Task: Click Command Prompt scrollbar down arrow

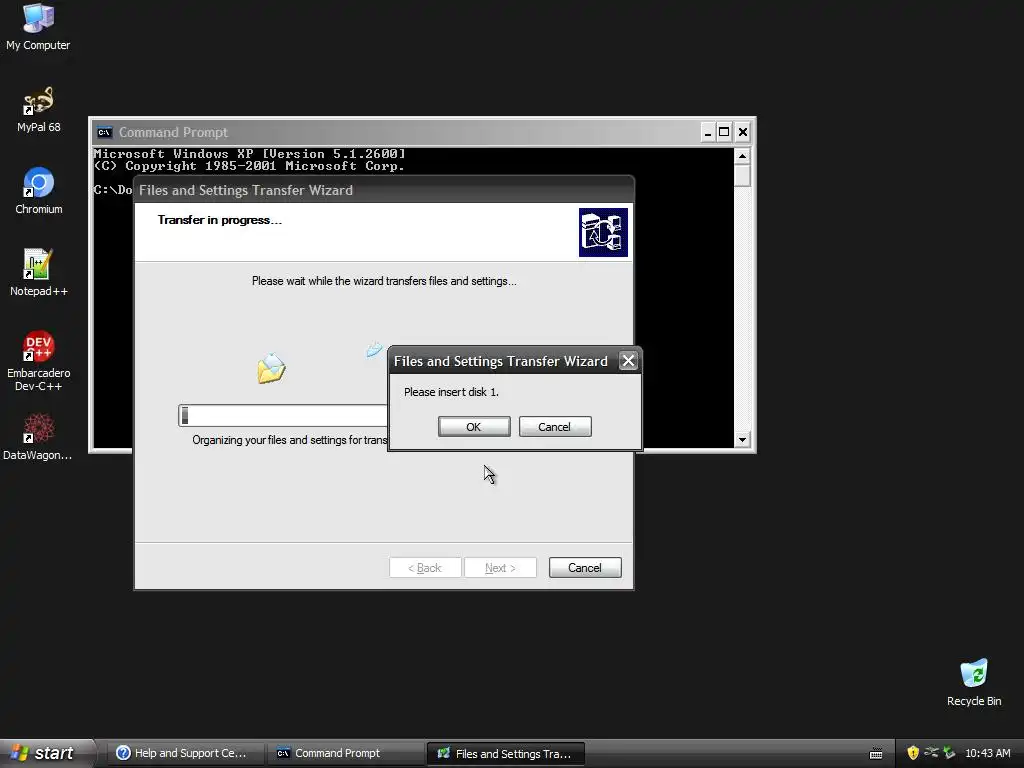Action: point(742,440)
